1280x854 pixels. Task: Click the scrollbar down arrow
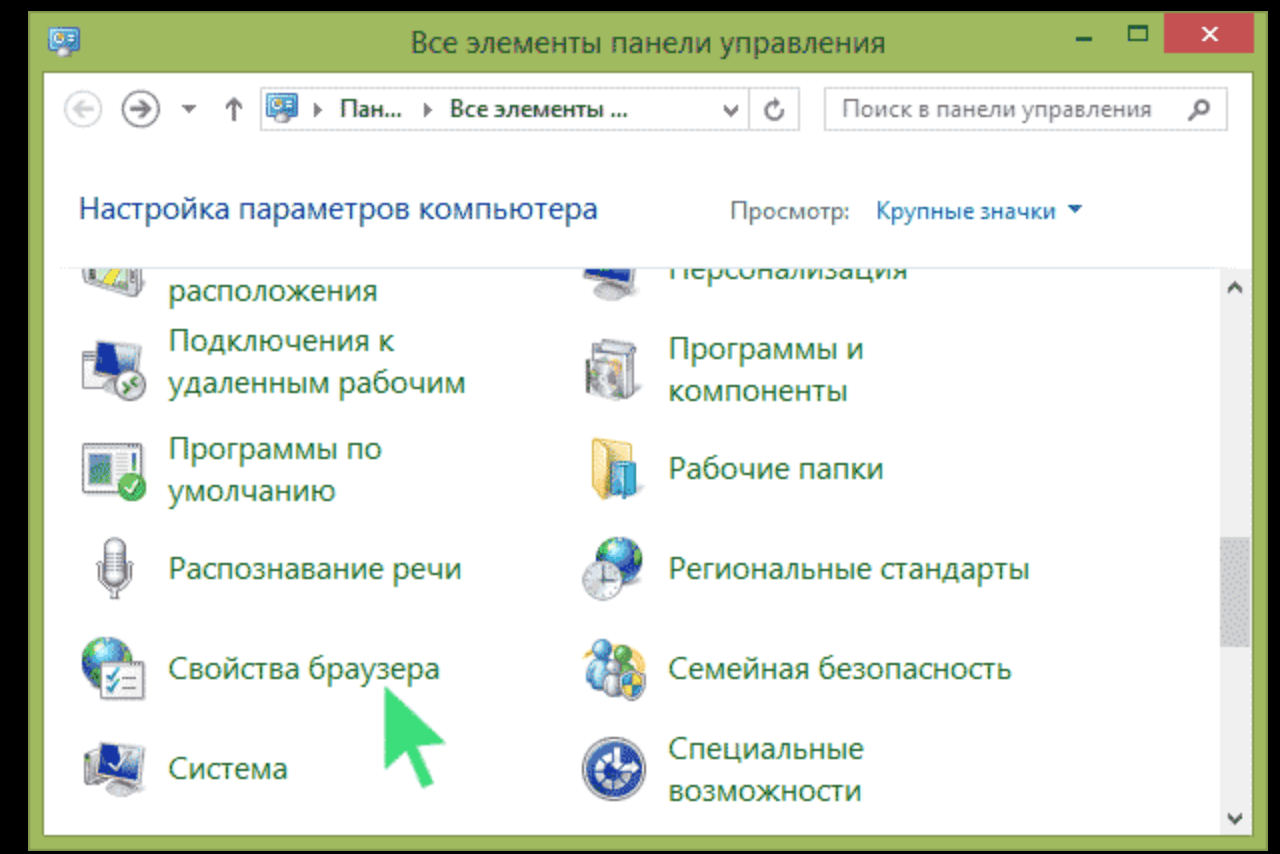pos(1234,819)
